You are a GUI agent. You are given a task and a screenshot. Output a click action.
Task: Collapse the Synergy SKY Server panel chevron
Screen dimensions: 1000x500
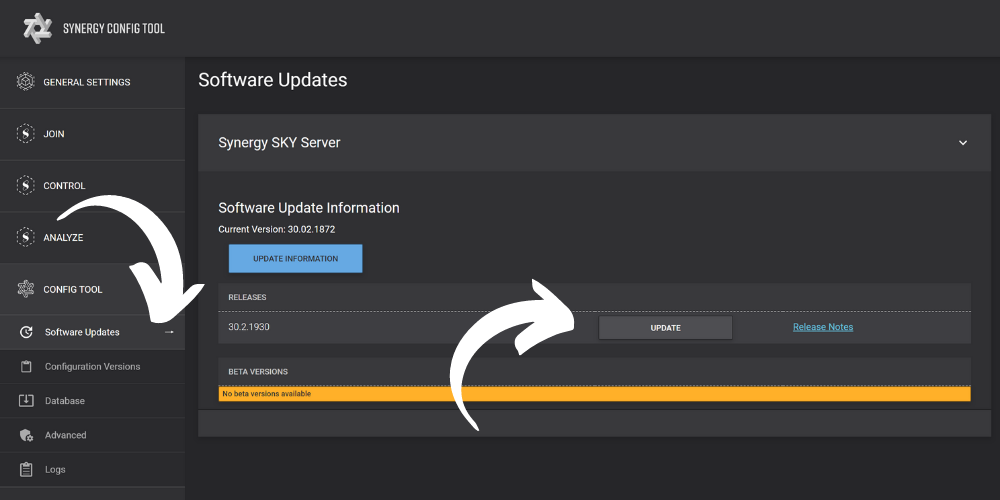pos(963,143)
